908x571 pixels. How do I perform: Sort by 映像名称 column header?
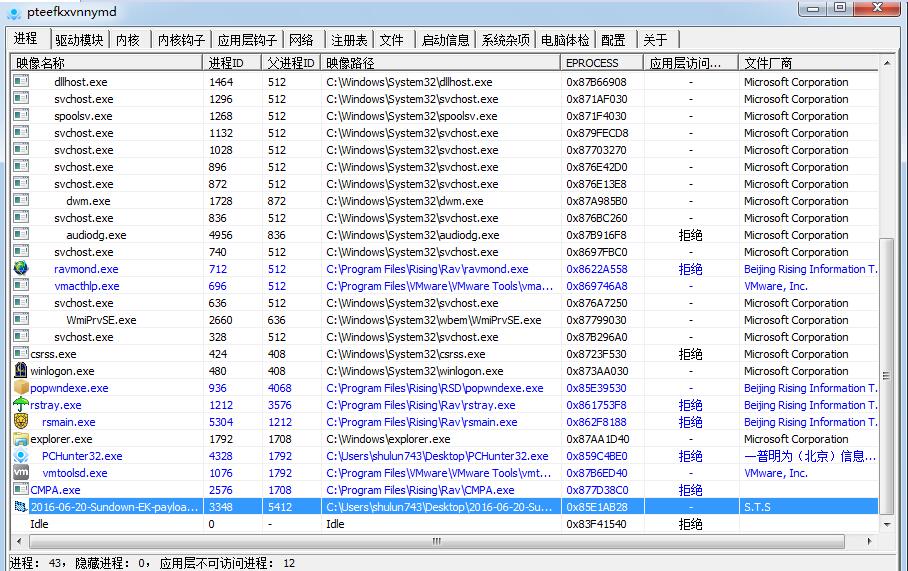[107, 63]
